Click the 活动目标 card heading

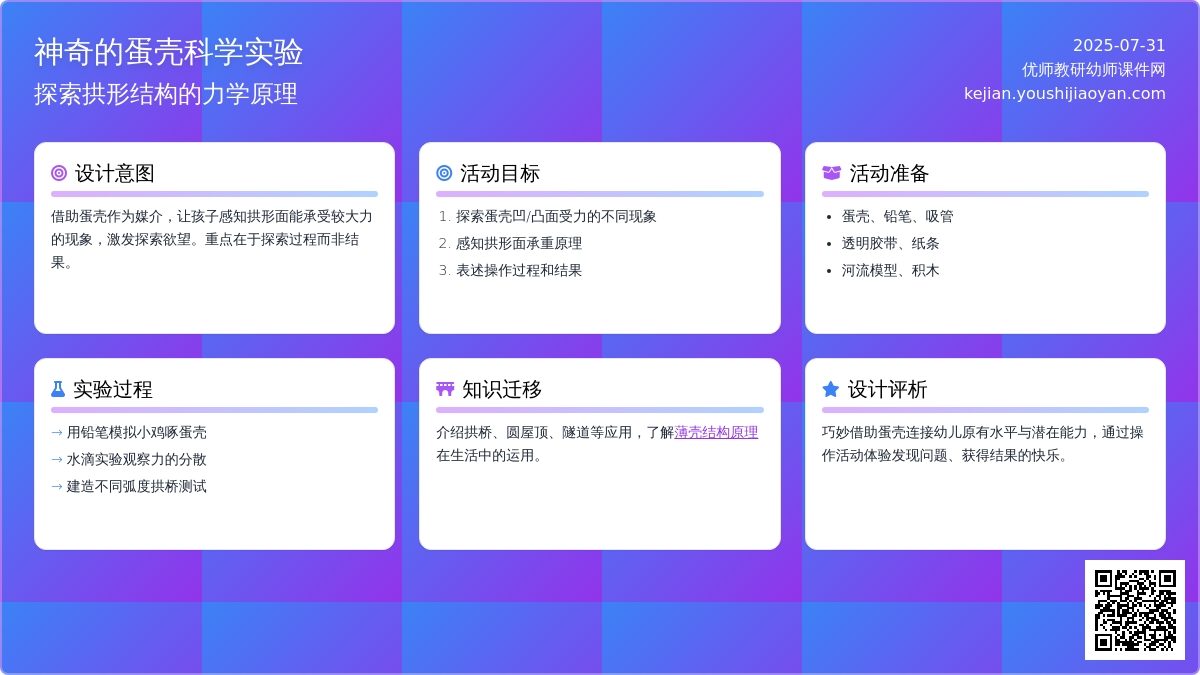click(500, 173)
